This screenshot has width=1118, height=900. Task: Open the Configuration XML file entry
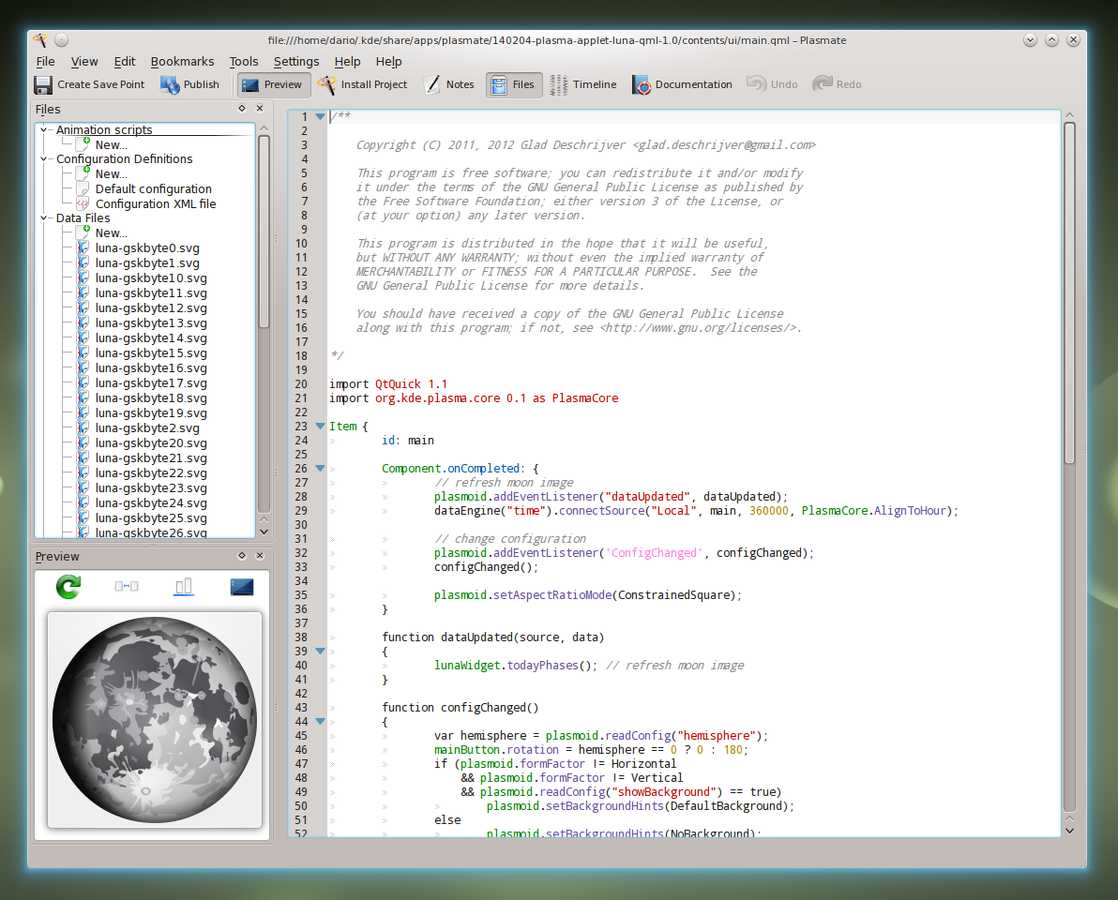(x=155, y=204)
